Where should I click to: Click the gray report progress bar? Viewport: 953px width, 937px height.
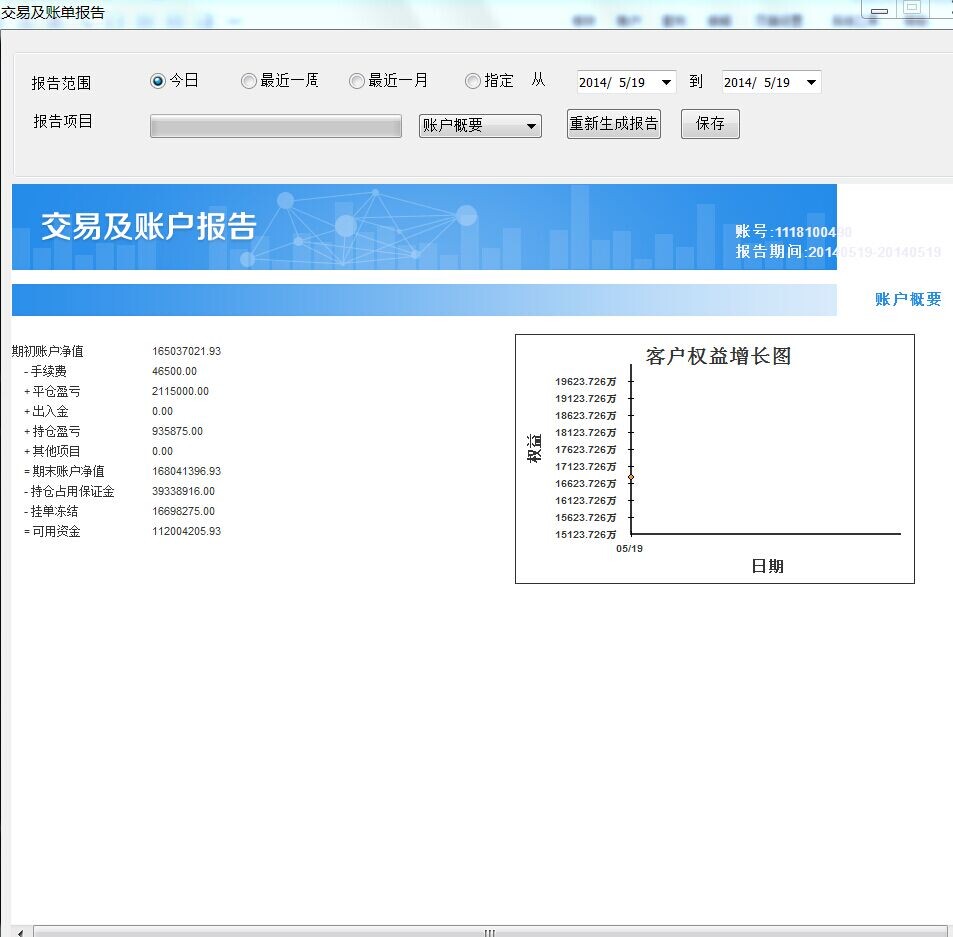276,126
